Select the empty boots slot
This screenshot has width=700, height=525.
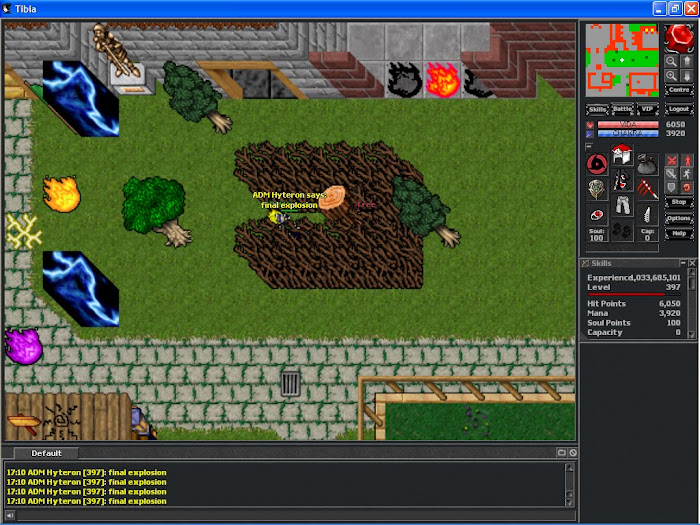point(622,231)
